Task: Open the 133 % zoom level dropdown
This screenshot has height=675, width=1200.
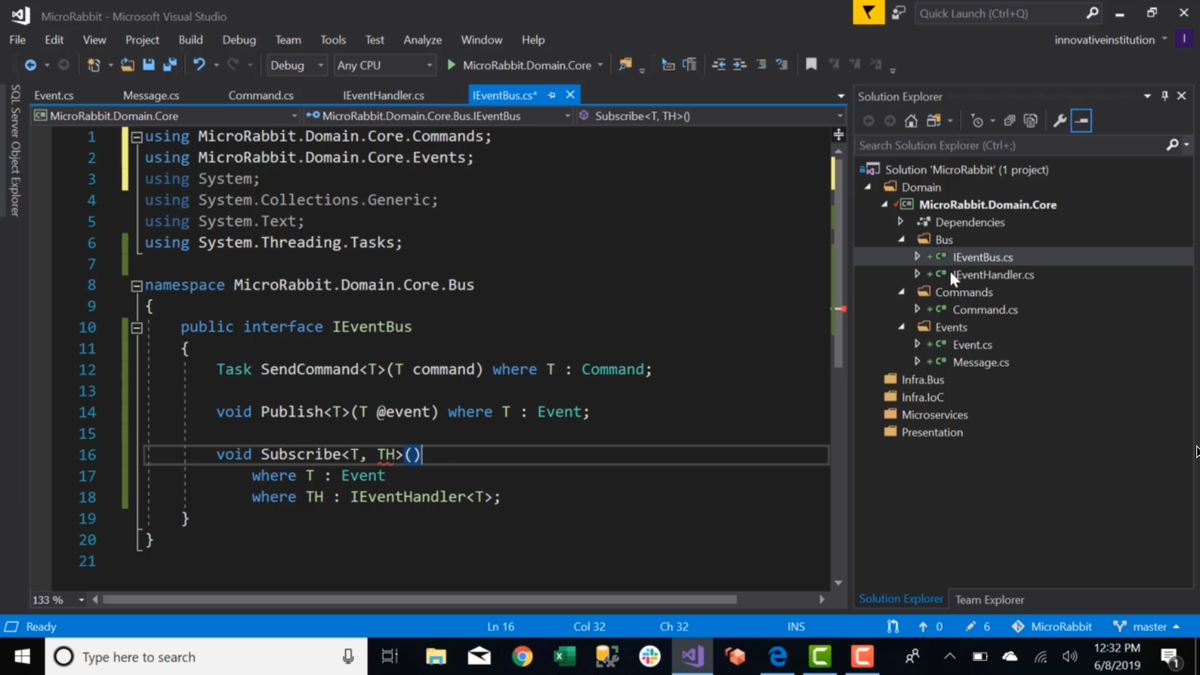Action: 58,600
